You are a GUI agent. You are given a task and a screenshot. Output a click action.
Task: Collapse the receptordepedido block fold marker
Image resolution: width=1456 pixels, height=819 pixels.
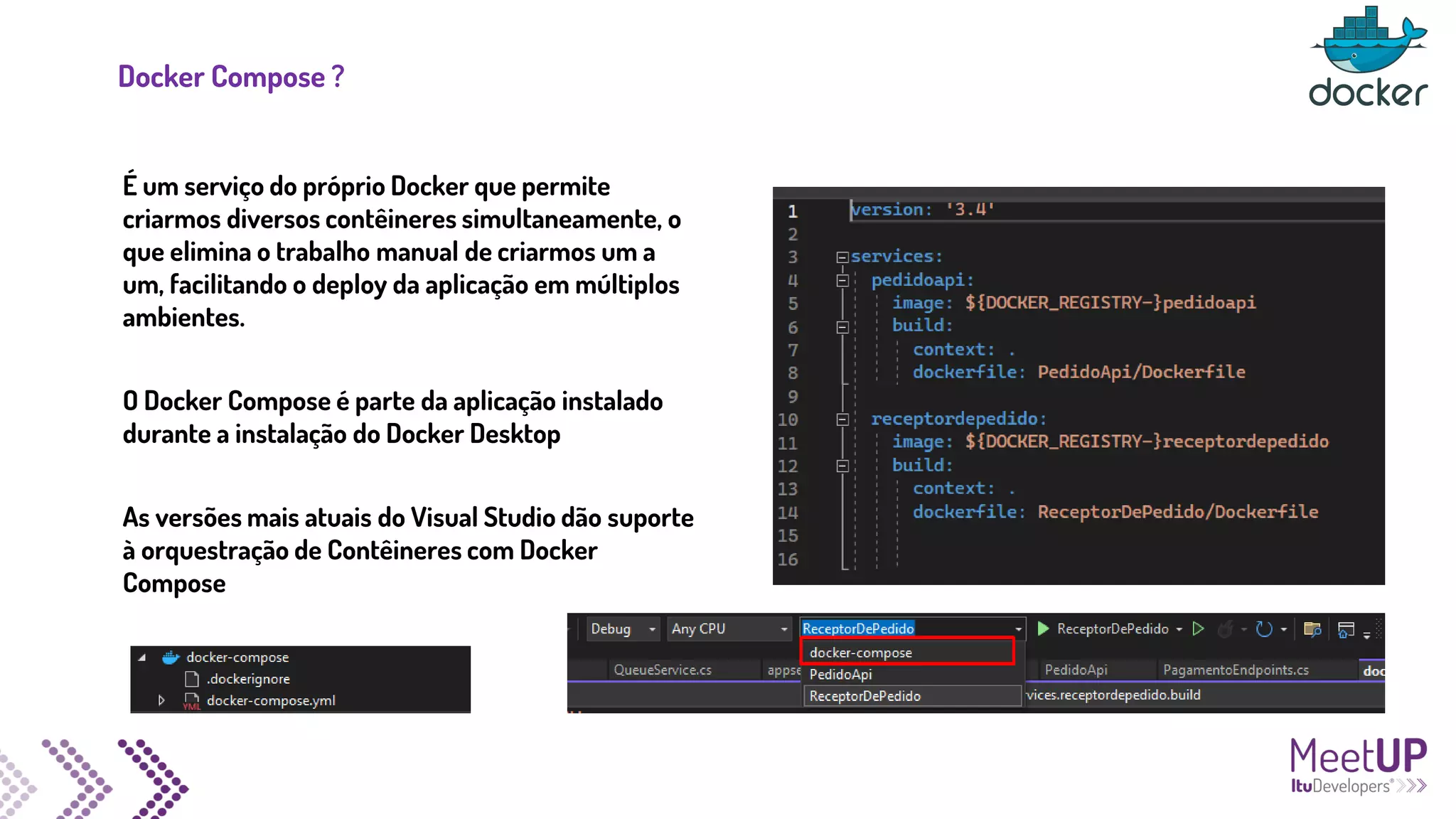pos(842,419)
